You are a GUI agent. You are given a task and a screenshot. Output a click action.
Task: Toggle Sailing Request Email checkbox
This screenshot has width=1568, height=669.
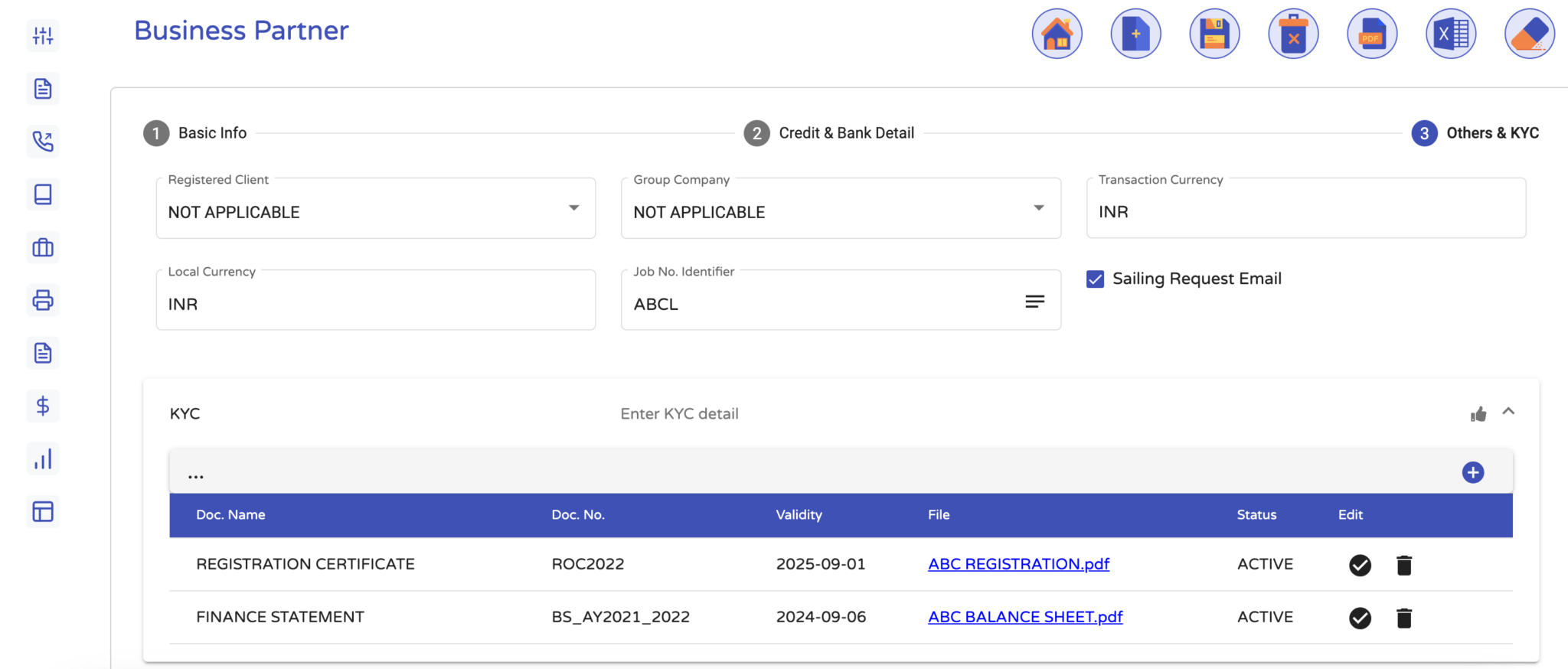tap(1096, 279)
